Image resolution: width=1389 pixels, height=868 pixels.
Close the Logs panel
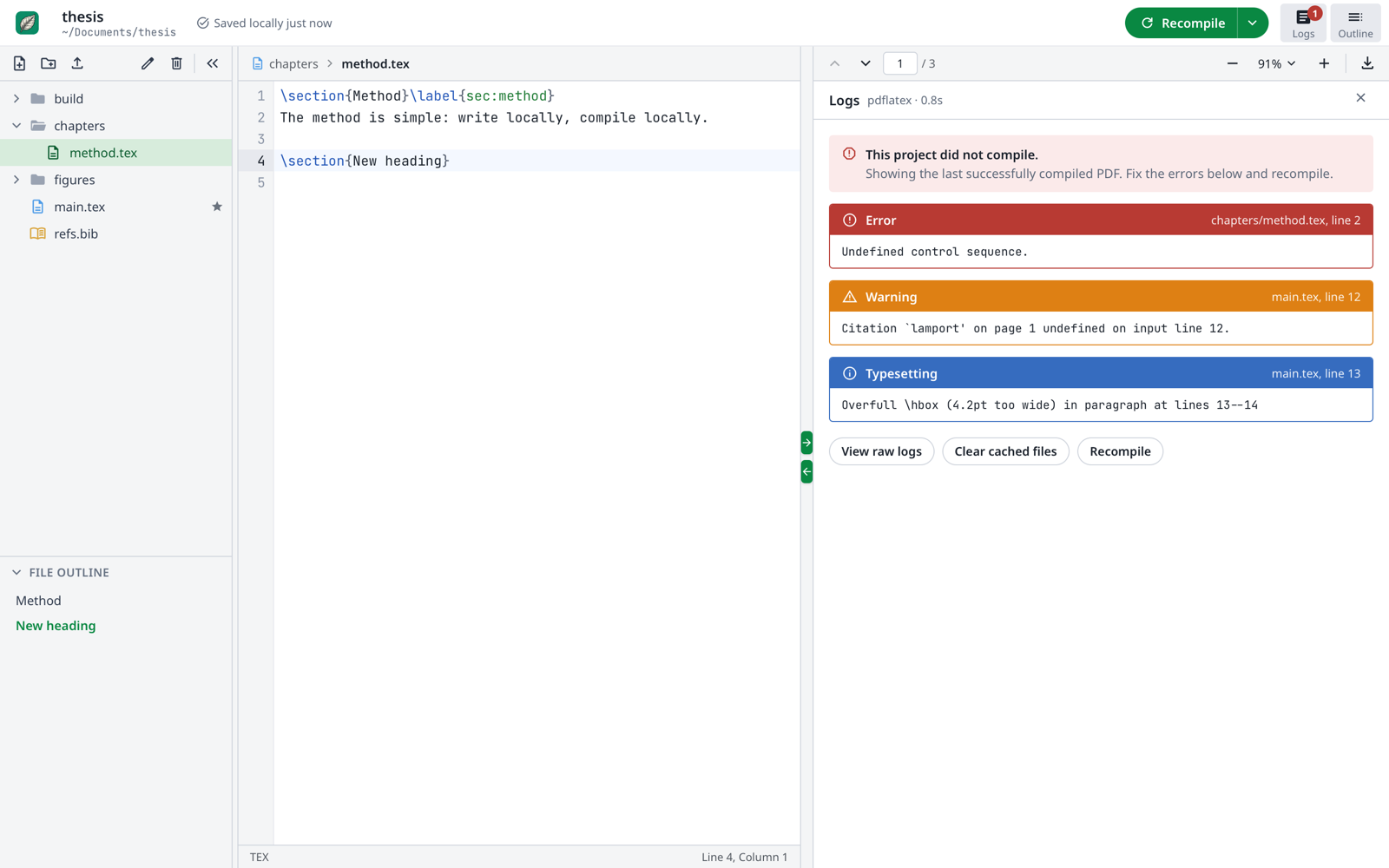coord(1360,98)
